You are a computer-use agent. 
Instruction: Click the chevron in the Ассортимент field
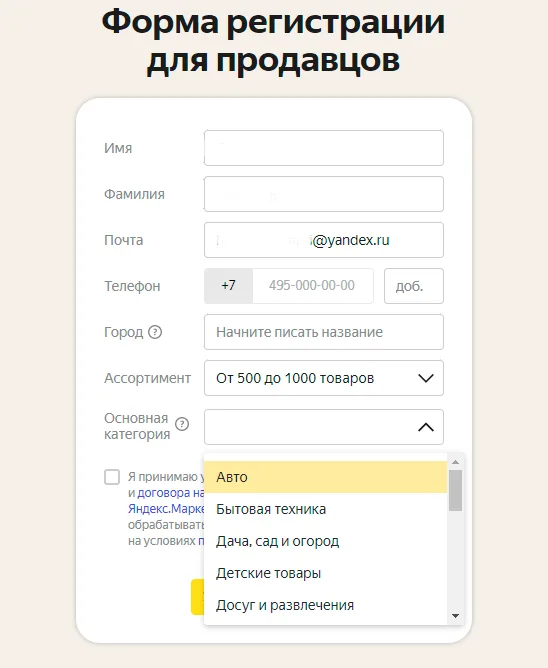point(426,378)
